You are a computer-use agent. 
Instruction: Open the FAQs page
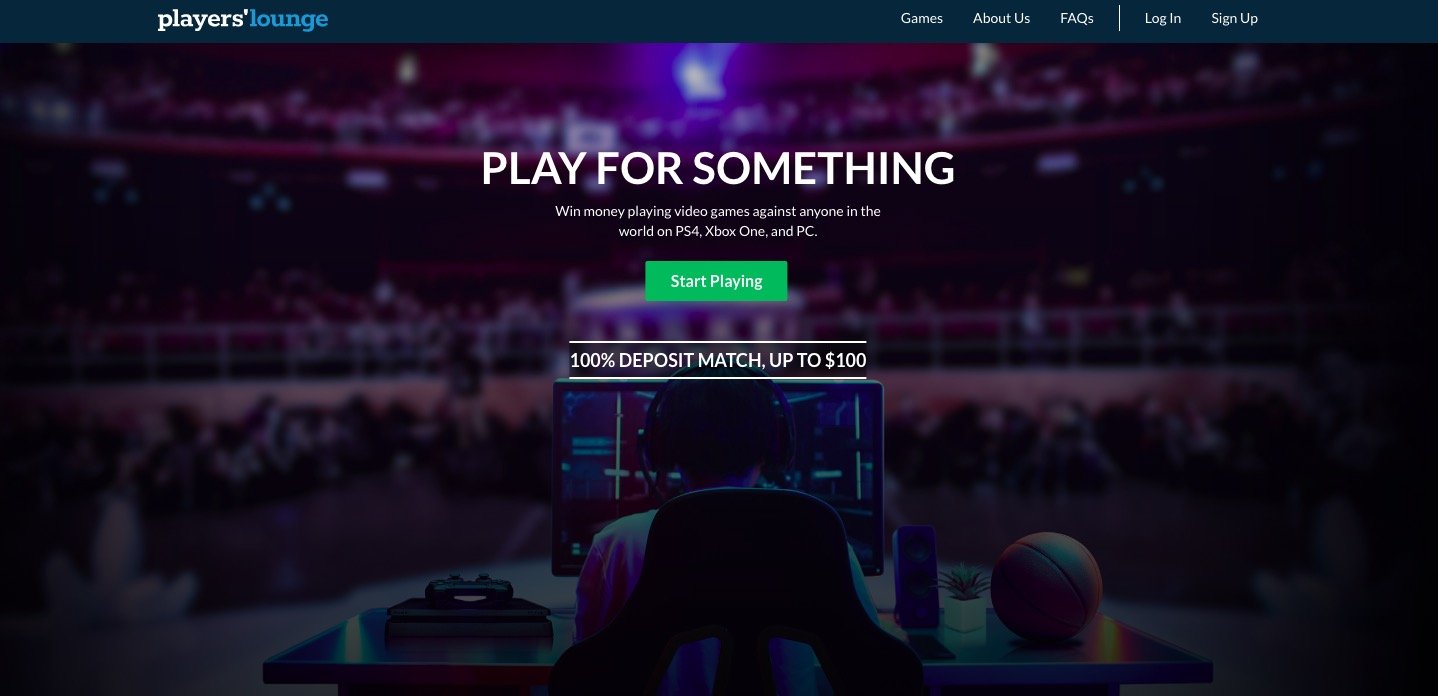pos(1077,18)
